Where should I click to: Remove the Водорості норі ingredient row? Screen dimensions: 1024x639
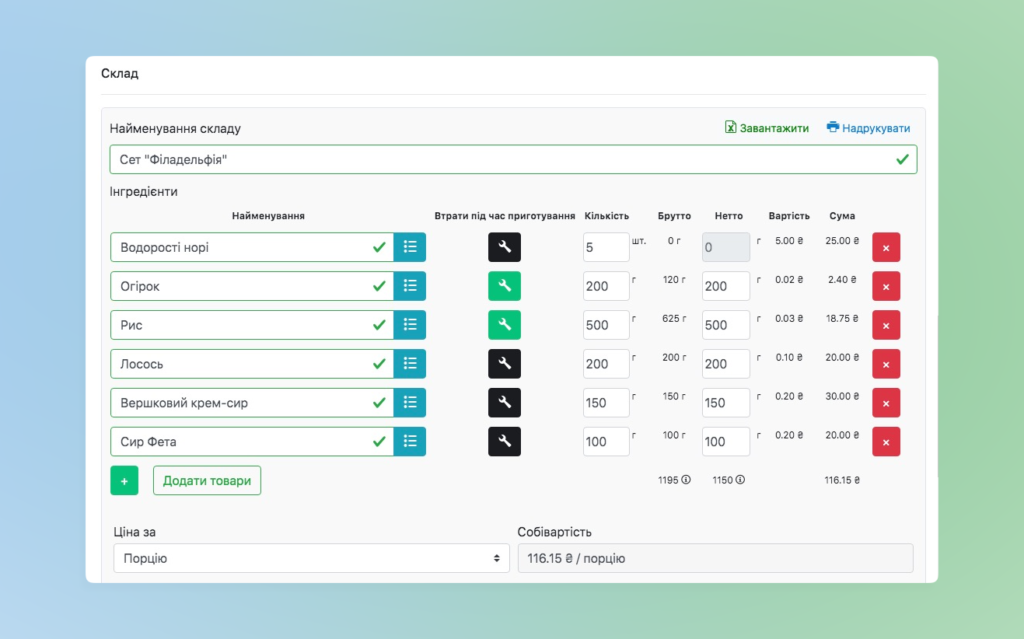(885, 247)
